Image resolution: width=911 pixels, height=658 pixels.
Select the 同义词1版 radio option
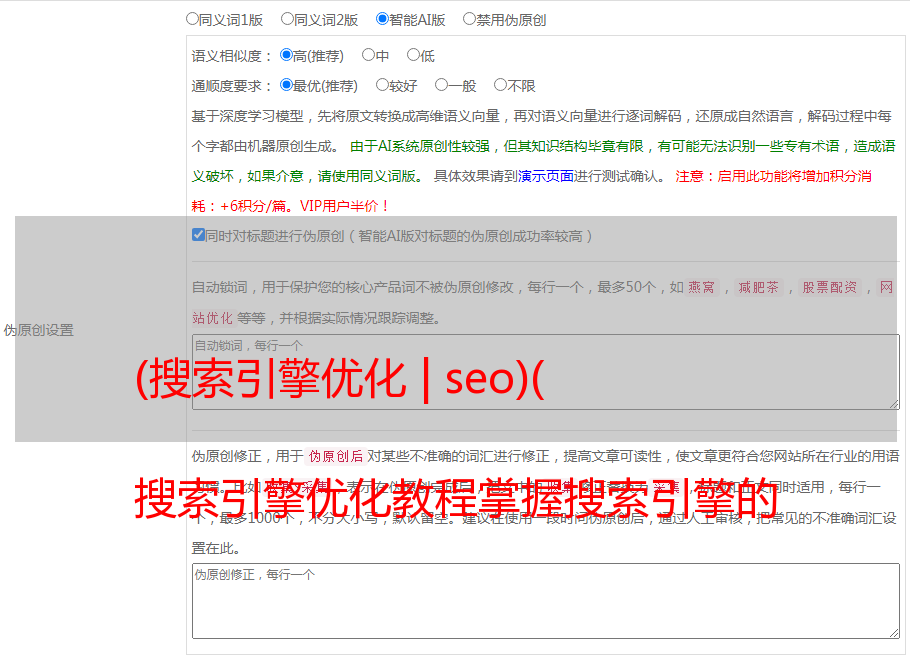(x=192, y=19)
